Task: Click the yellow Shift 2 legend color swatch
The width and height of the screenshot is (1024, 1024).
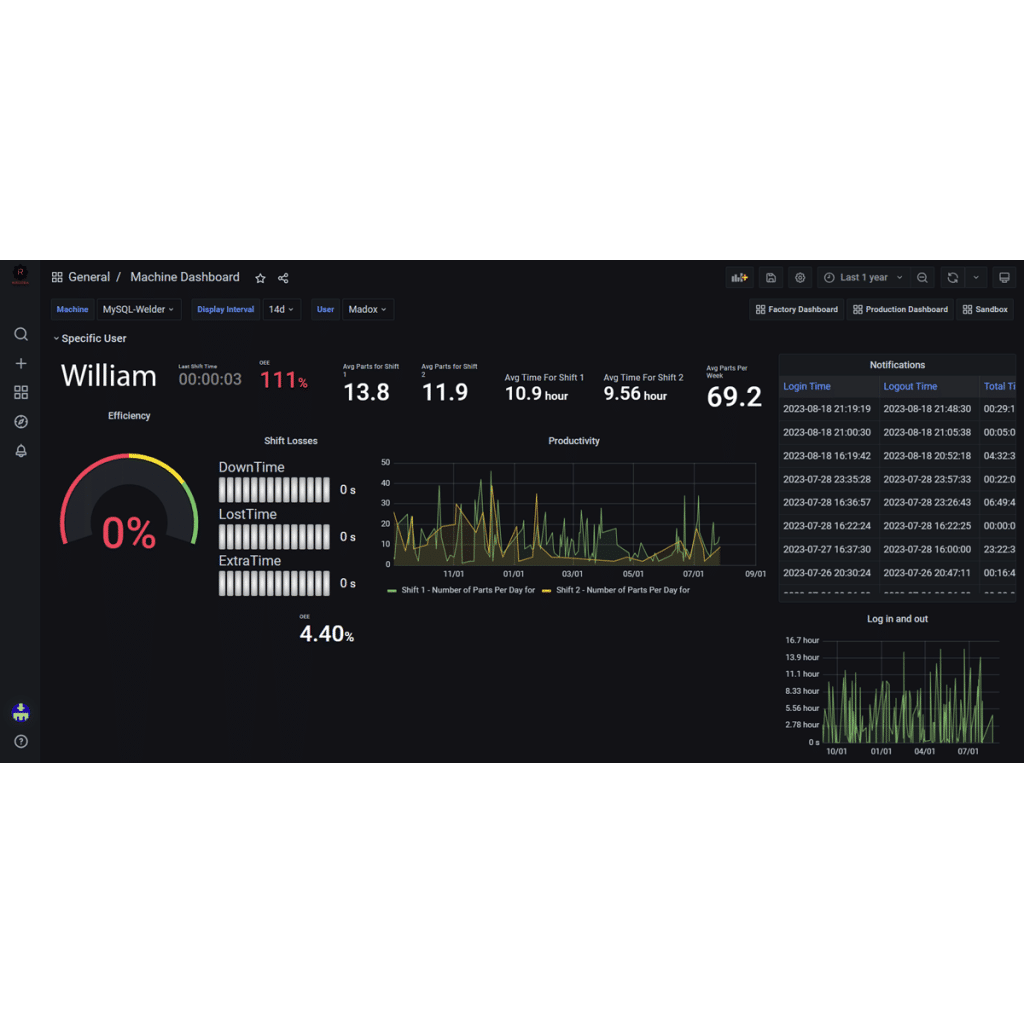Action: point(547,590)
